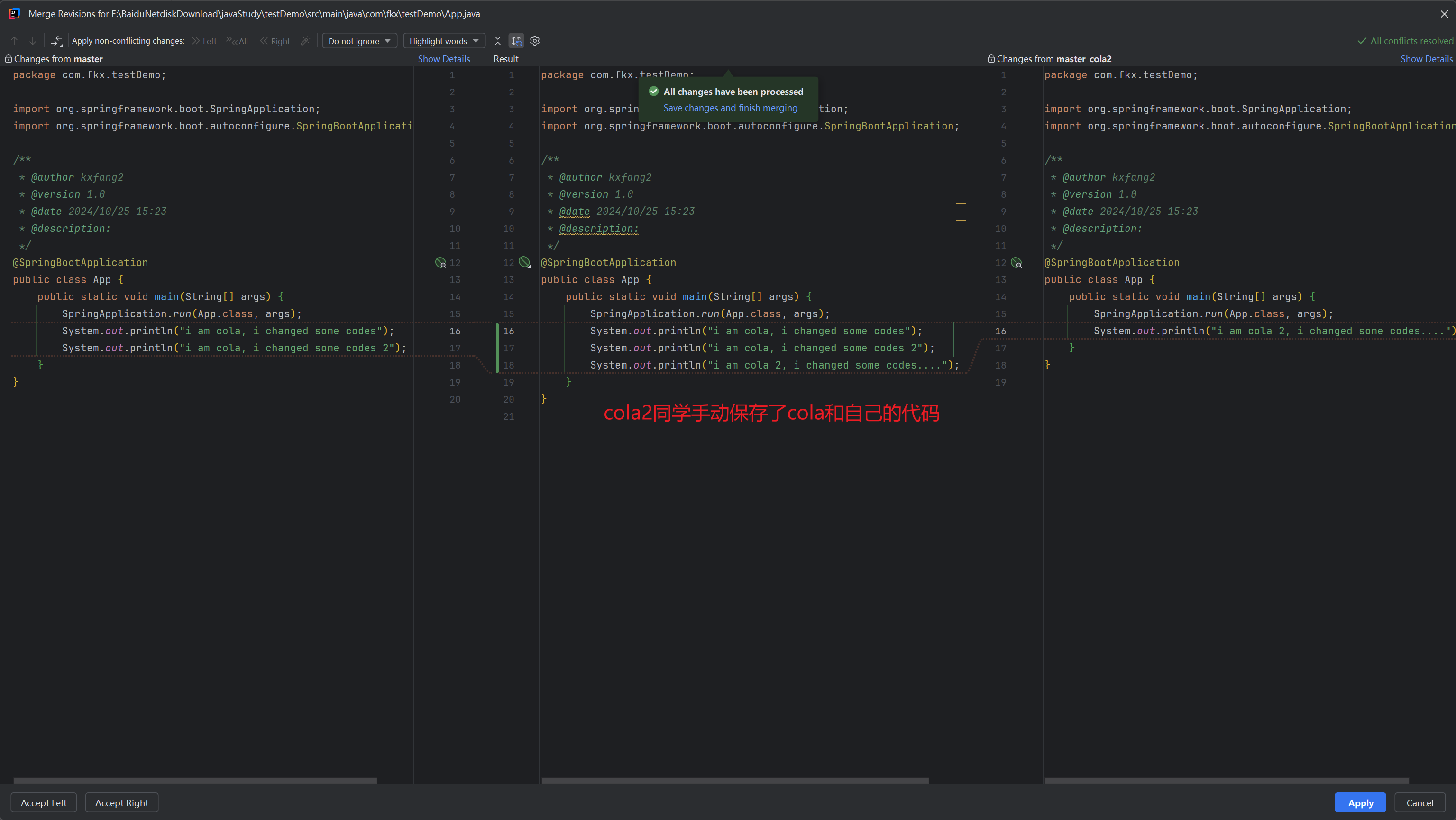The width and height of the screenshot is (1456, 820).
Task: Apply non-conflicting changes from Left
Action: [x=204, y=41]
